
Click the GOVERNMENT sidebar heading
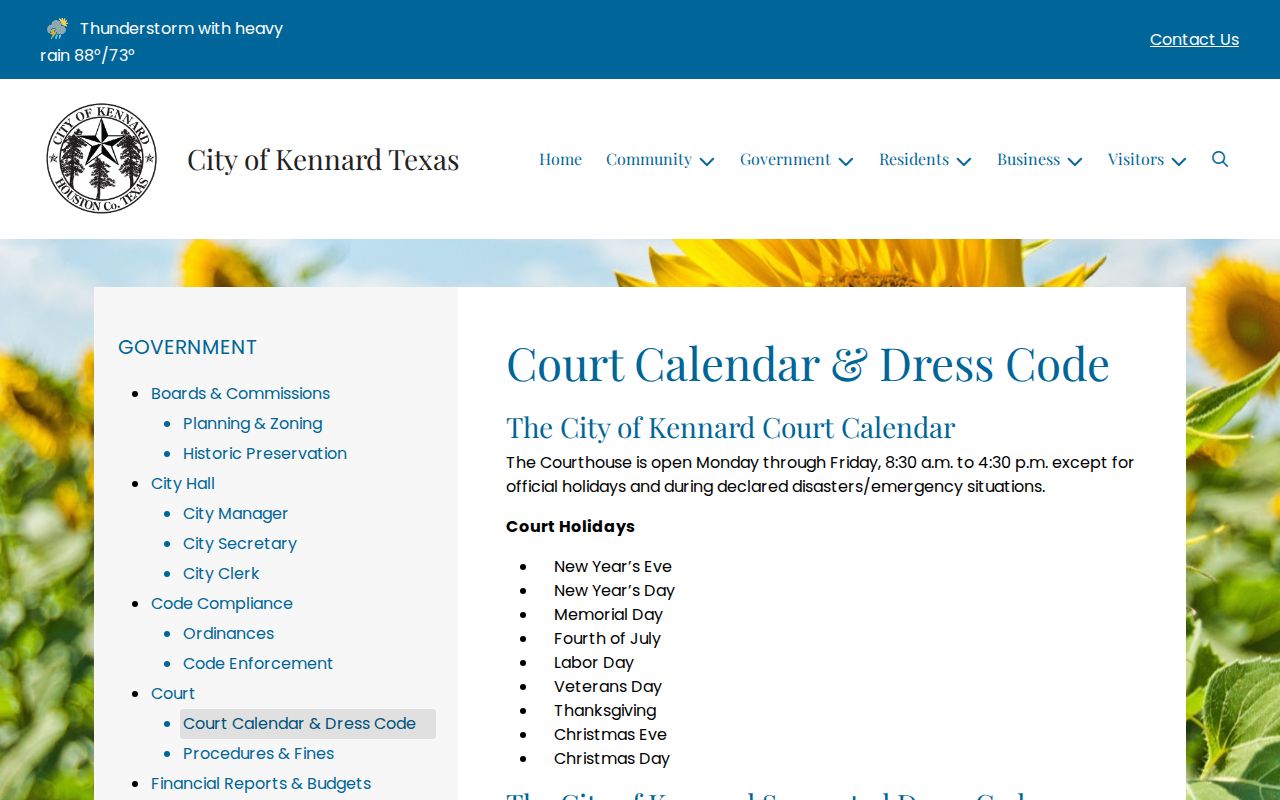187,347
